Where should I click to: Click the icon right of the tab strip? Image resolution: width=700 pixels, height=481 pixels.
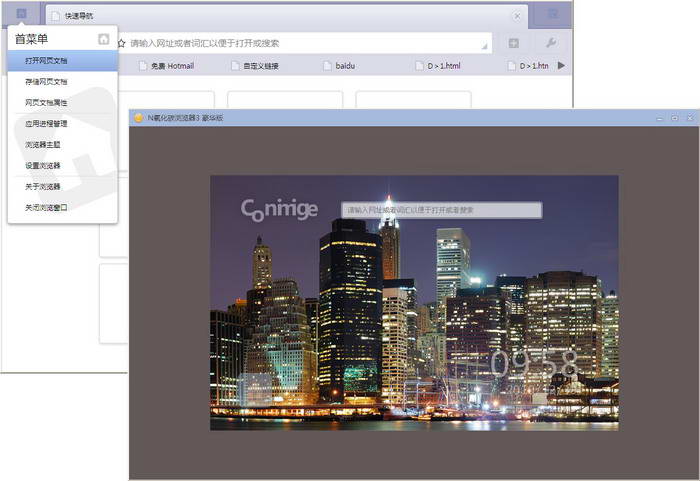[x=553, y=14]
